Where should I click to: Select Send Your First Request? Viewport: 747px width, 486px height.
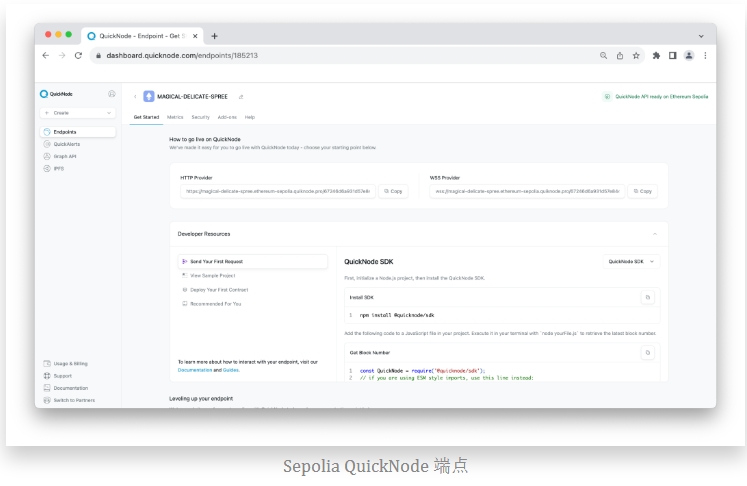tap(253, 262)
